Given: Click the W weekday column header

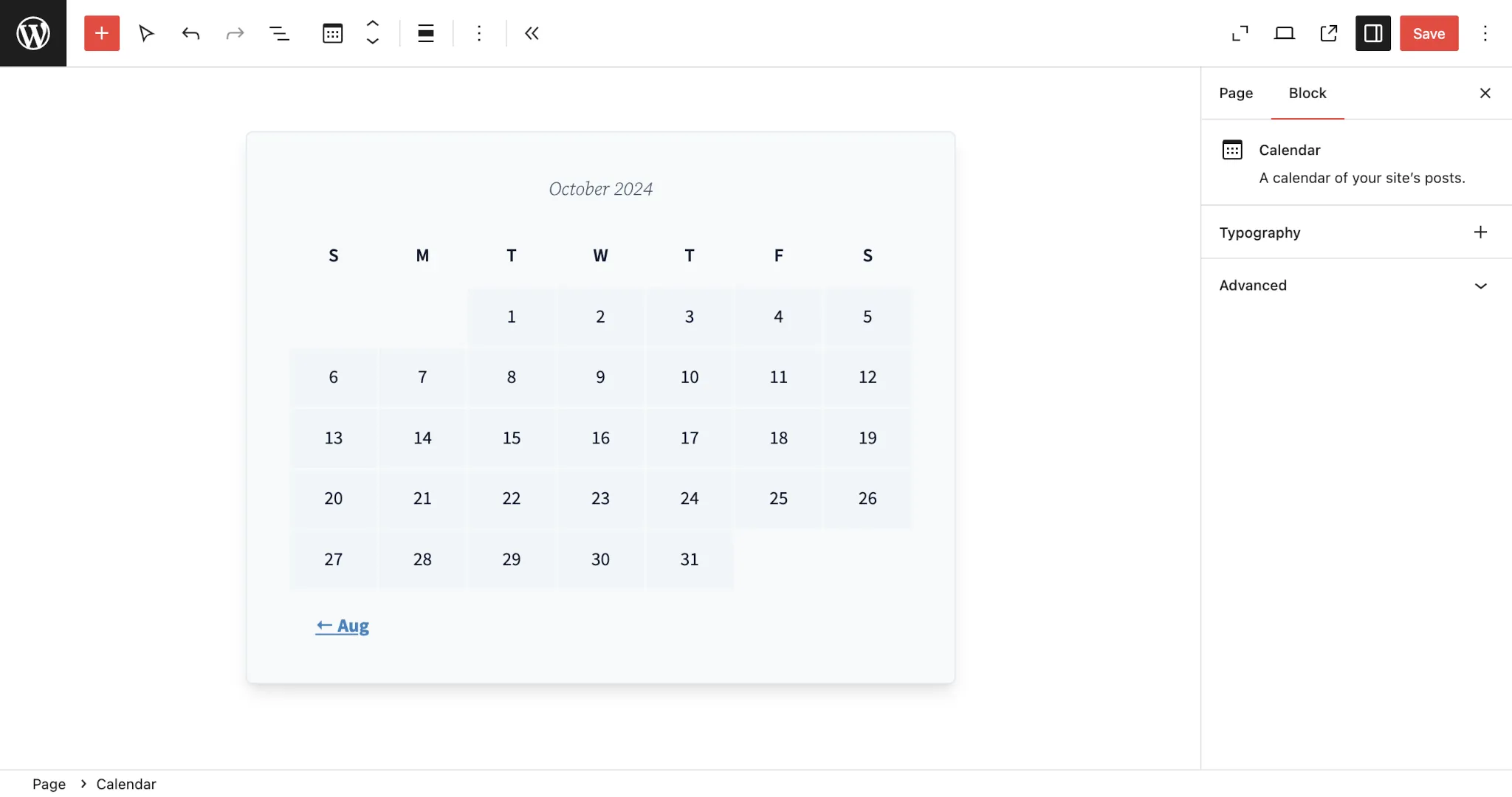Looking at the screenshot, I should coord(600,255).
